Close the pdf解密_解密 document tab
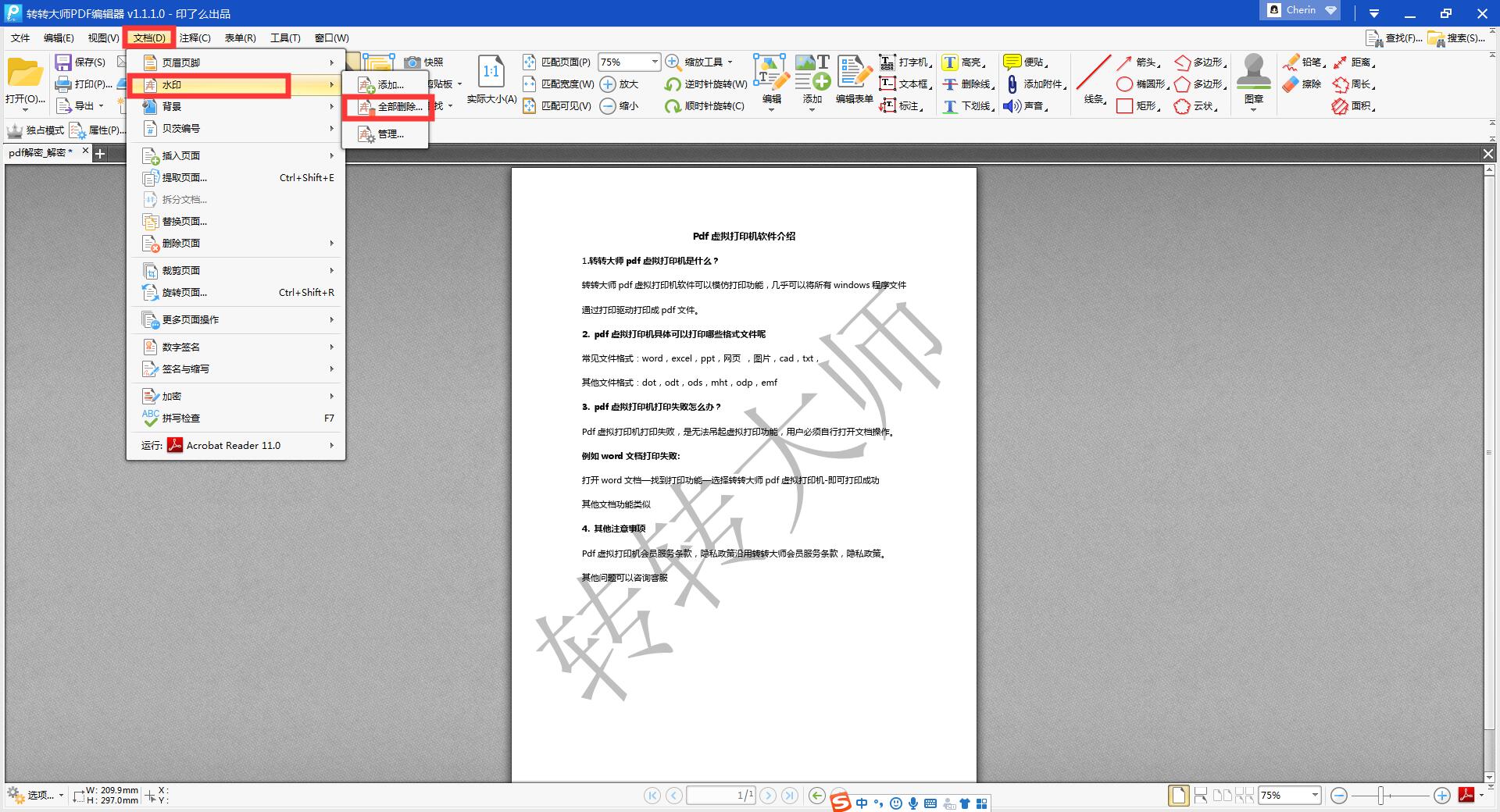Image resolution: width=1500 pixels, height=812 pixels. click(x=85, y=151)
